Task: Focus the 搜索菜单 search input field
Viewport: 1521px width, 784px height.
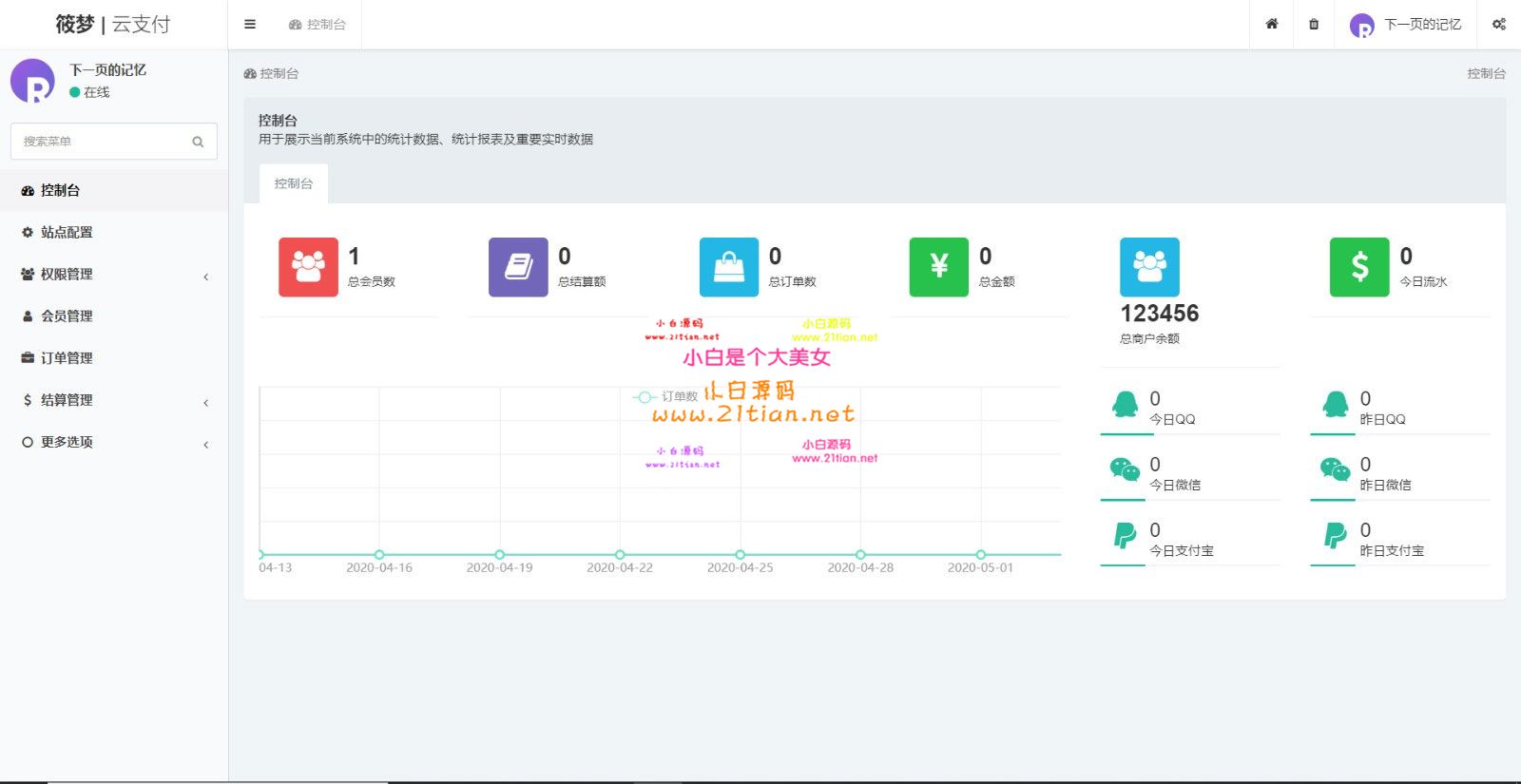Action: (x=114, y=142)
